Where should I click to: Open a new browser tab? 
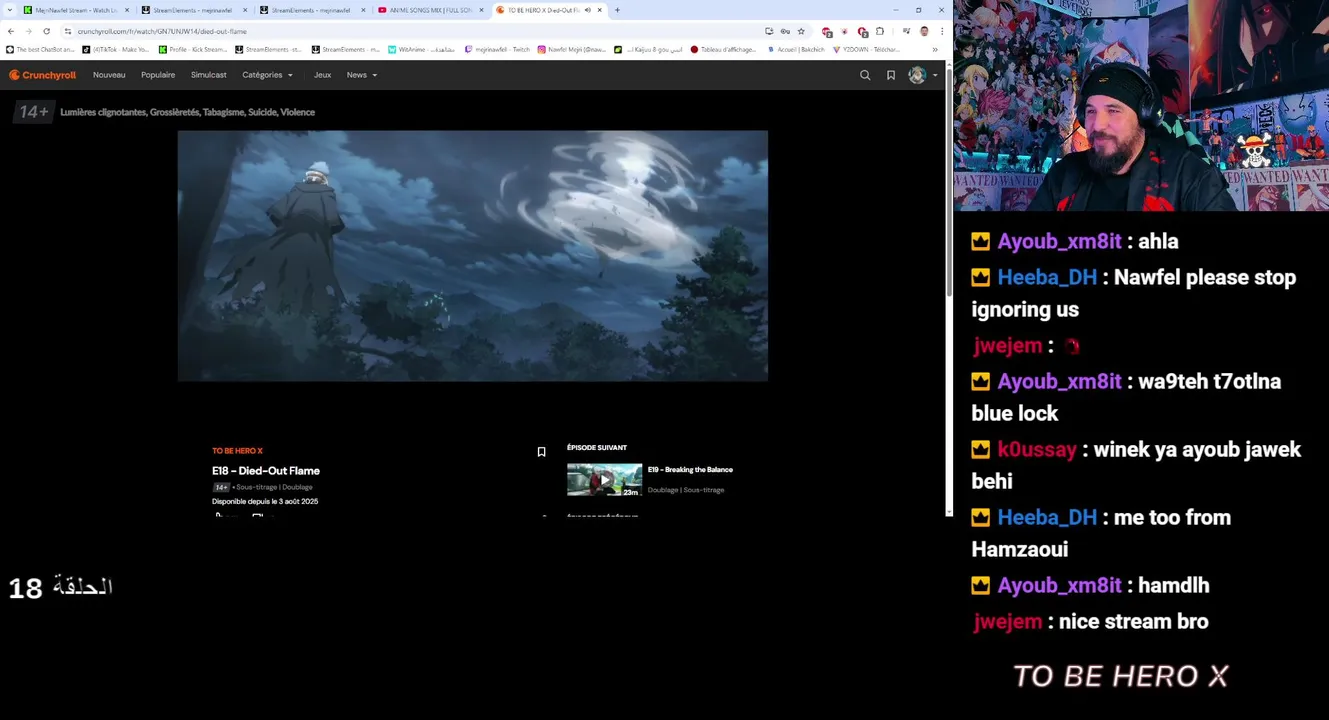point(617,10)
